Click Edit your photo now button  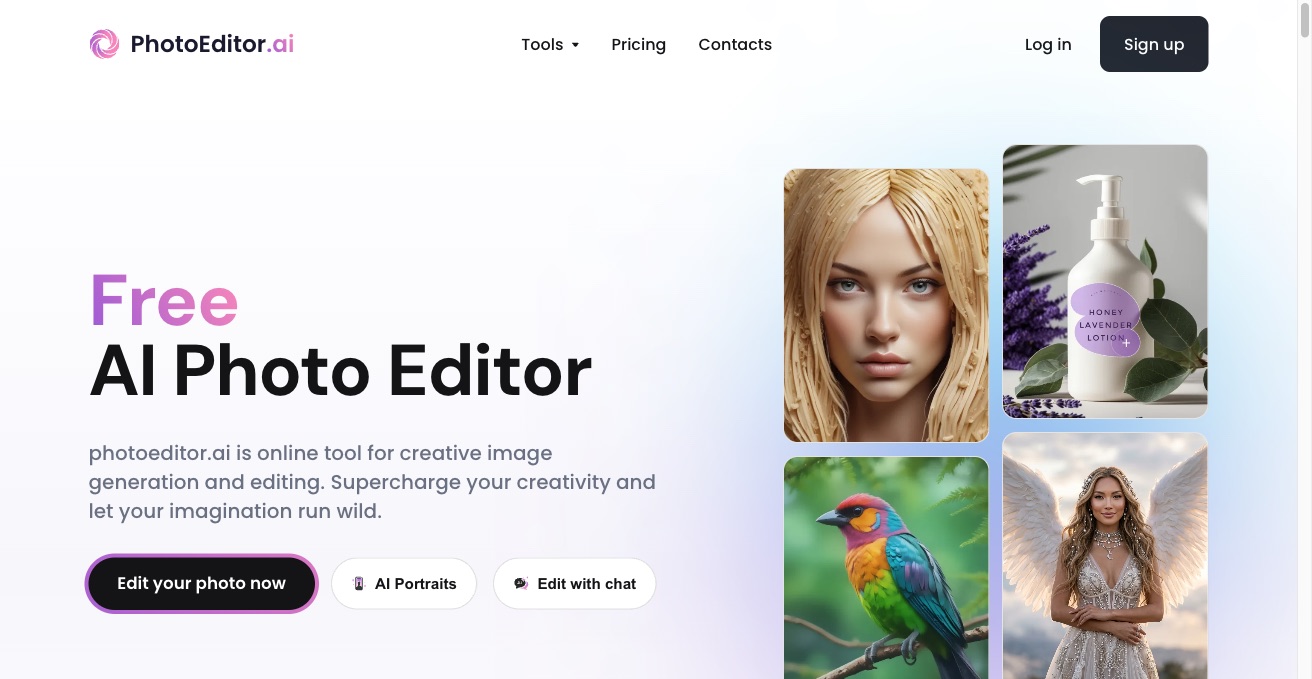pos(202,583)
